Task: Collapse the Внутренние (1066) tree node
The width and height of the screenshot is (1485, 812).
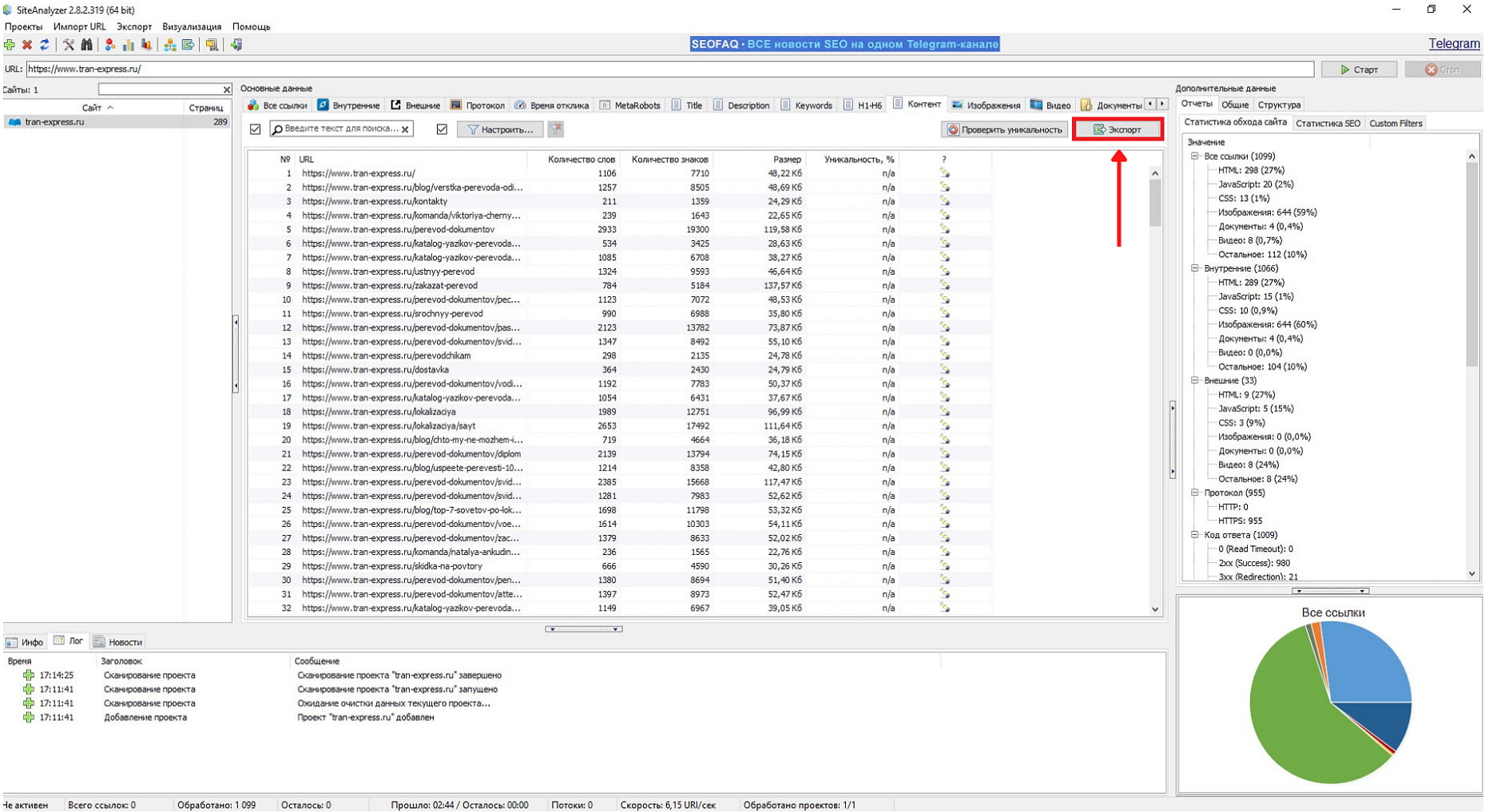Action: (x=1195, y=268)
